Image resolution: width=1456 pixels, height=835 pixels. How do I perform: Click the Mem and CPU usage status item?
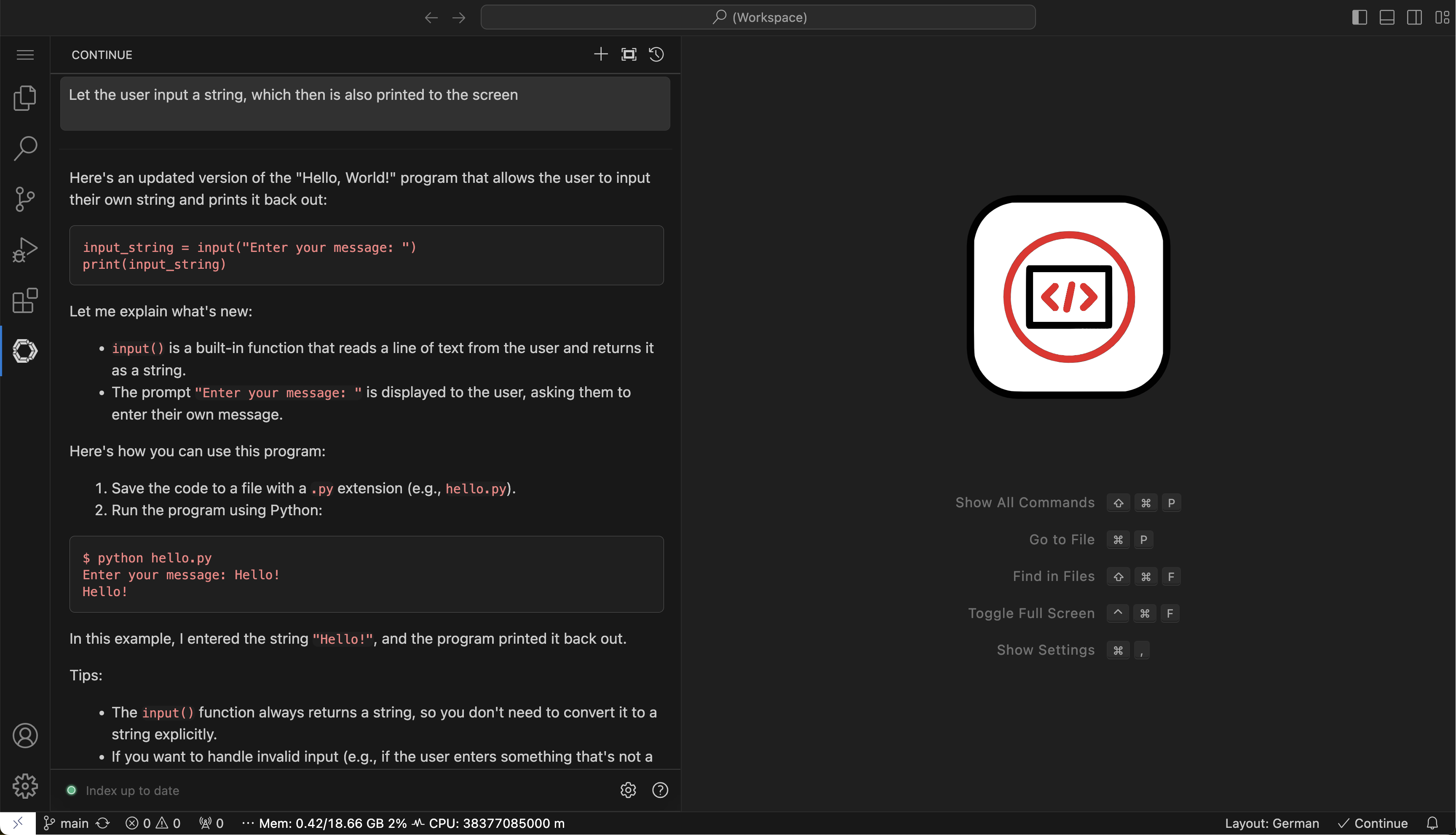click(x=412, y=824)
